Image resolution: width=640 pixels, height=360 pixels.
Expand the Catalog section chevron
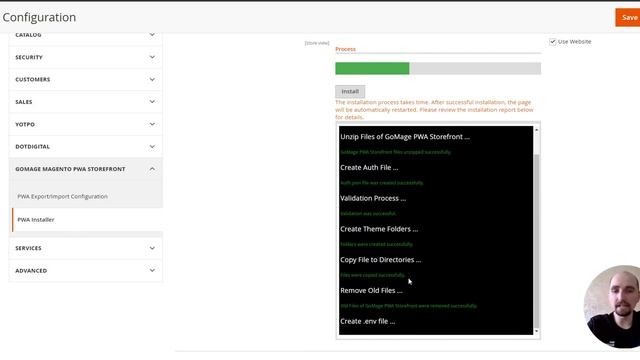(152, 35)
